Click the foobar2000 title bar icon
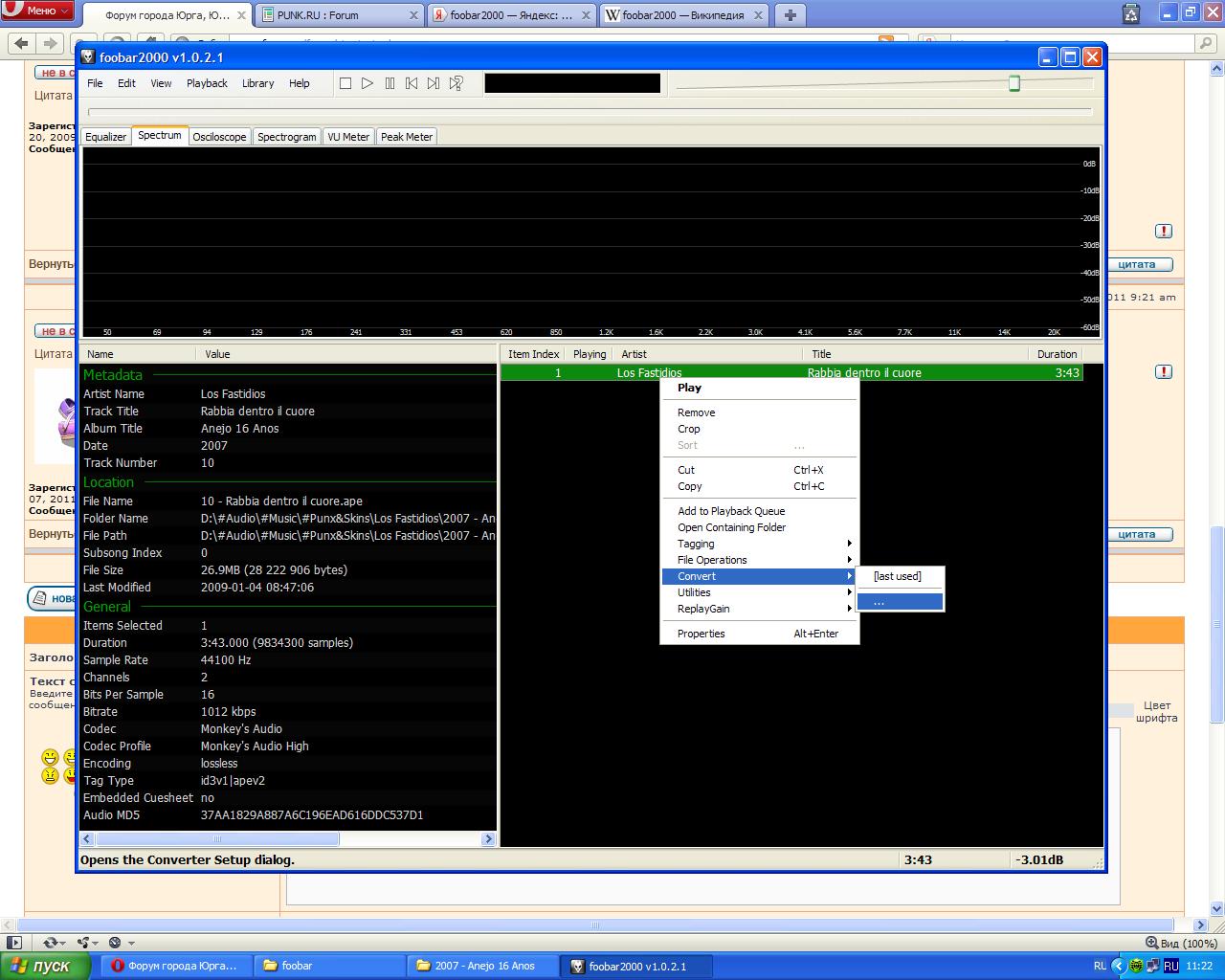 tap(88, 57)
